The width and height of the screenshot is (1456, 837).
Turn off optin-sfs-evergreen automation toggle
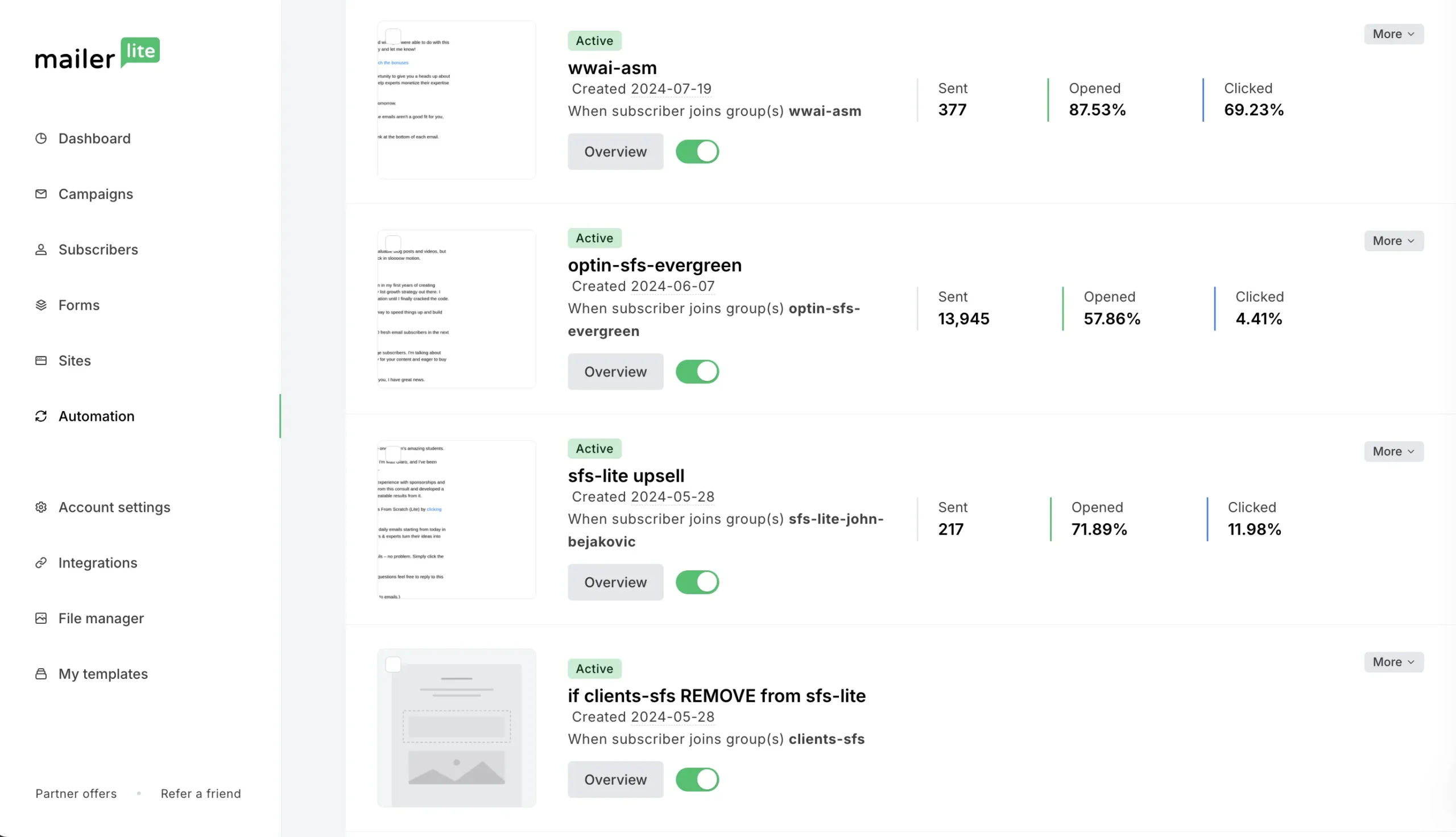697,372
